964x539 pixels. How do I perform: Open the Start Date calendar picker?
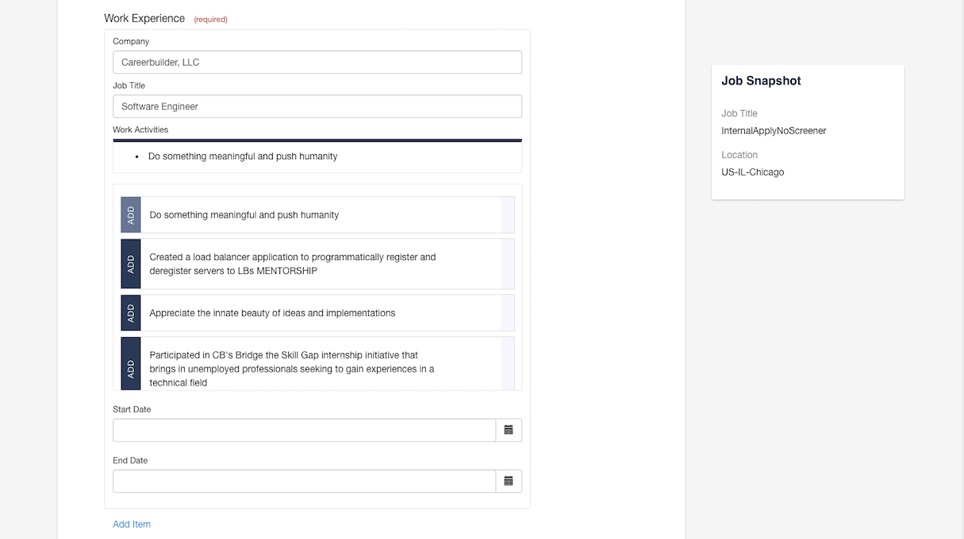click(x=508, y=430)
